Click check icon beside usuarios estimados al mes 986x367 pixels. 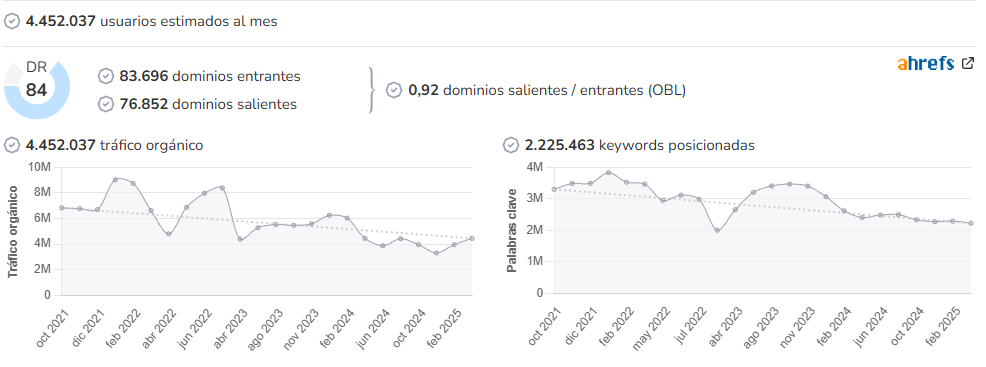click(x=12, y=21)
